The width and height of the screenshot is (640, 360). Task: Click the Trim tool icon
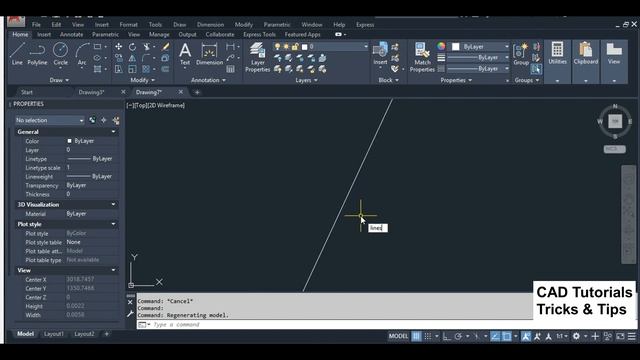(x=147, y=47)
